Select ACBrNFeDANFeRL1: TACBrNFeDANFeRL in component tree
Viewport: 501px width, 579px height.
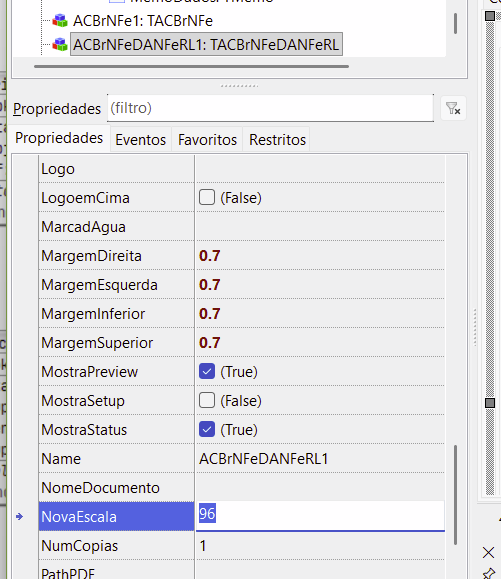206,45
